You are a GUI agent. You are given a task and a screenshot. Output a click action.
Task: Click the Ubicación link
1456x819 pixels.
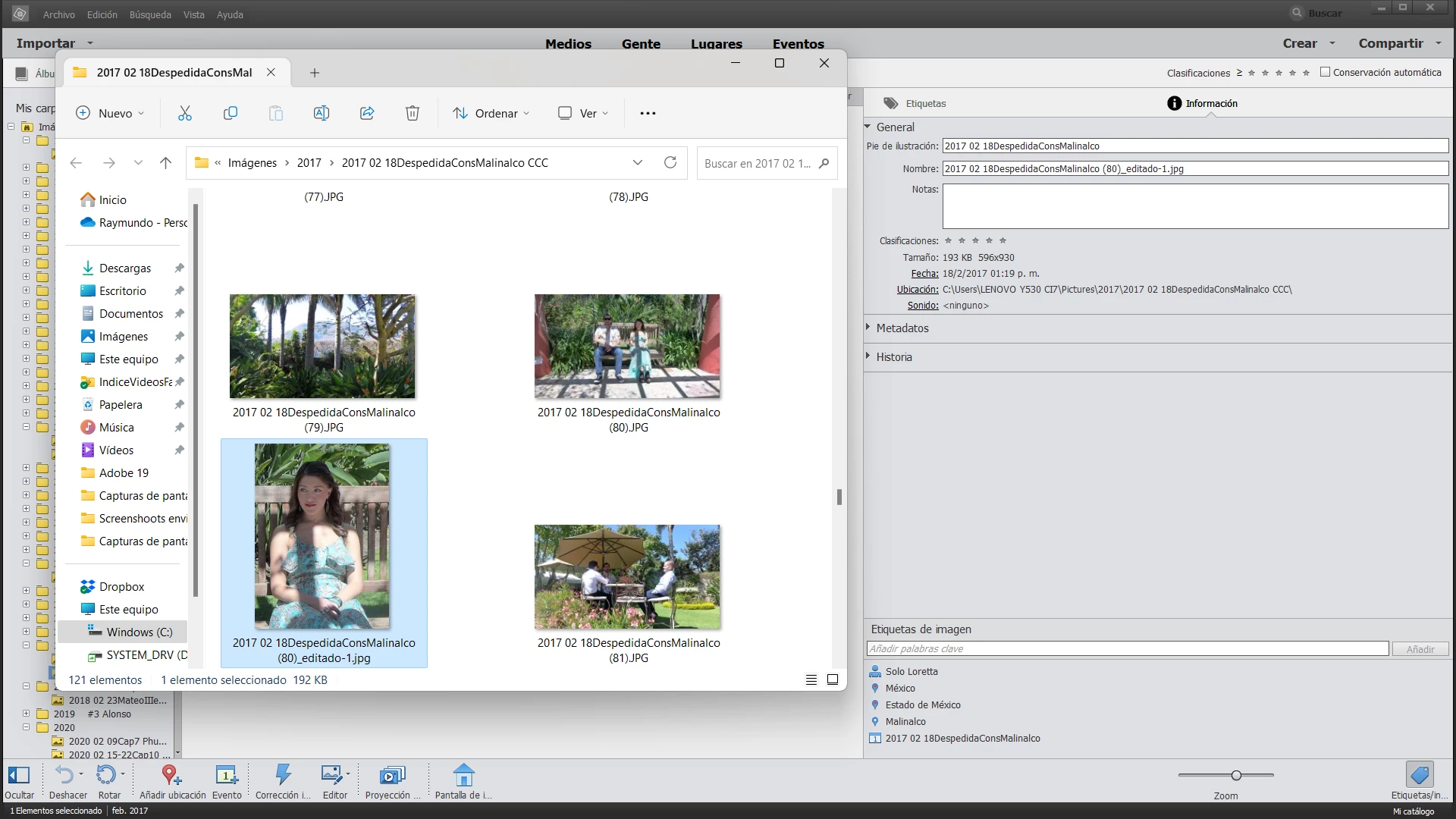pos(917,290)
